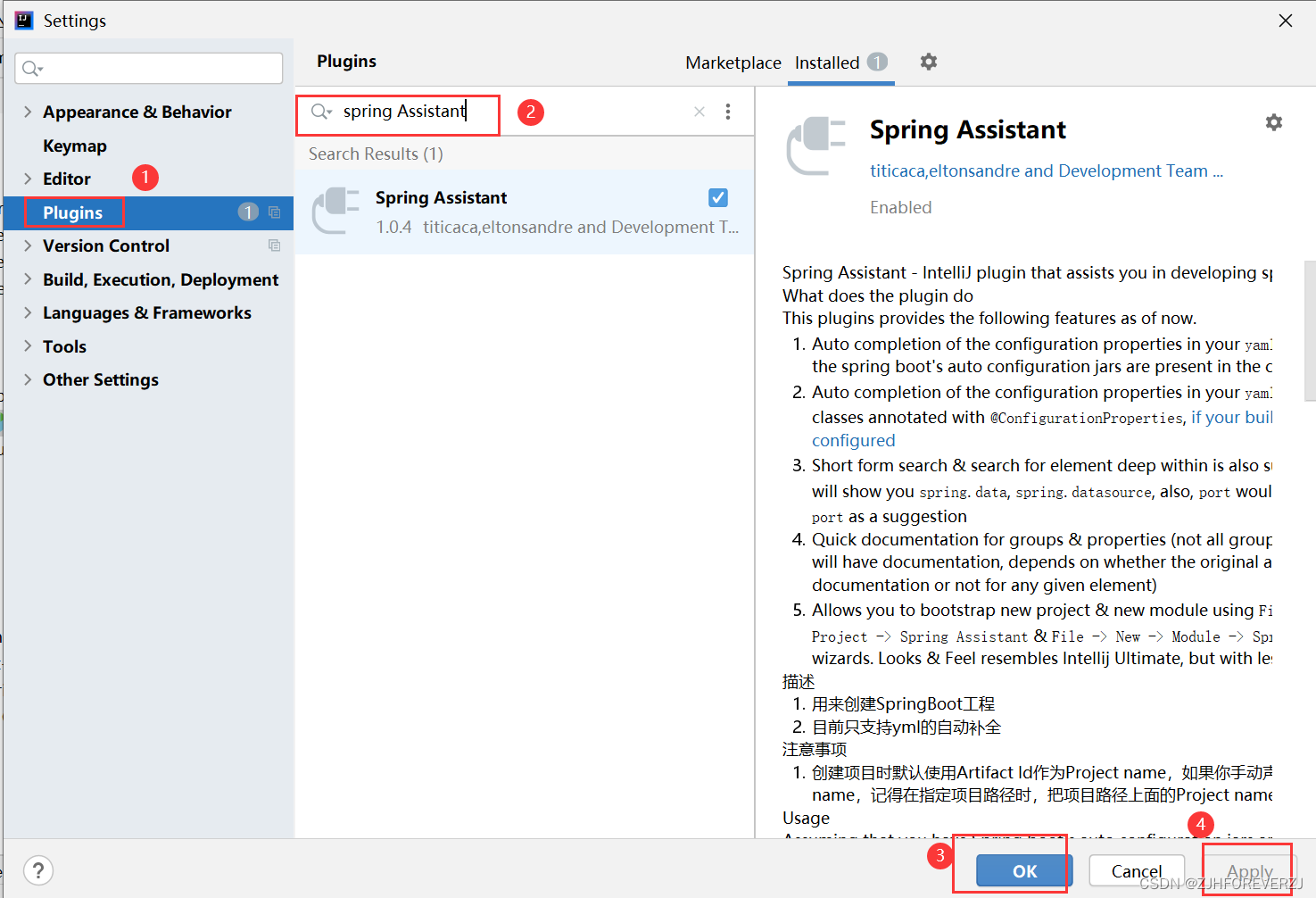Click the Plugins panel heading
Image resolution: width=1316 pixels, height=898 pixels.
[346, 61]
